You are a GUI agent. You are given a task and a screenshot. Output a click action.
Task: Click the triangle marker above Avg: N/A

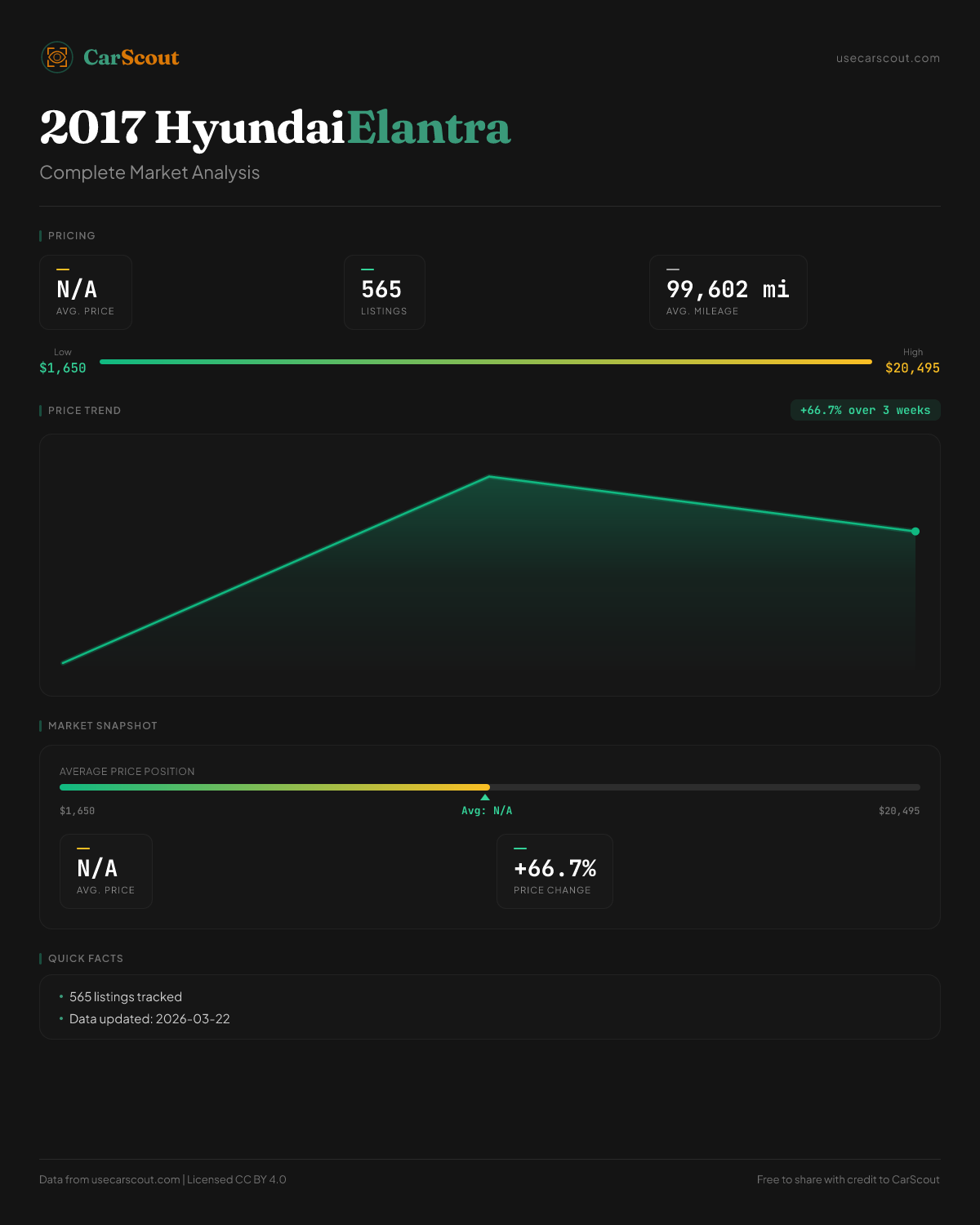click(x=485, y=798)
